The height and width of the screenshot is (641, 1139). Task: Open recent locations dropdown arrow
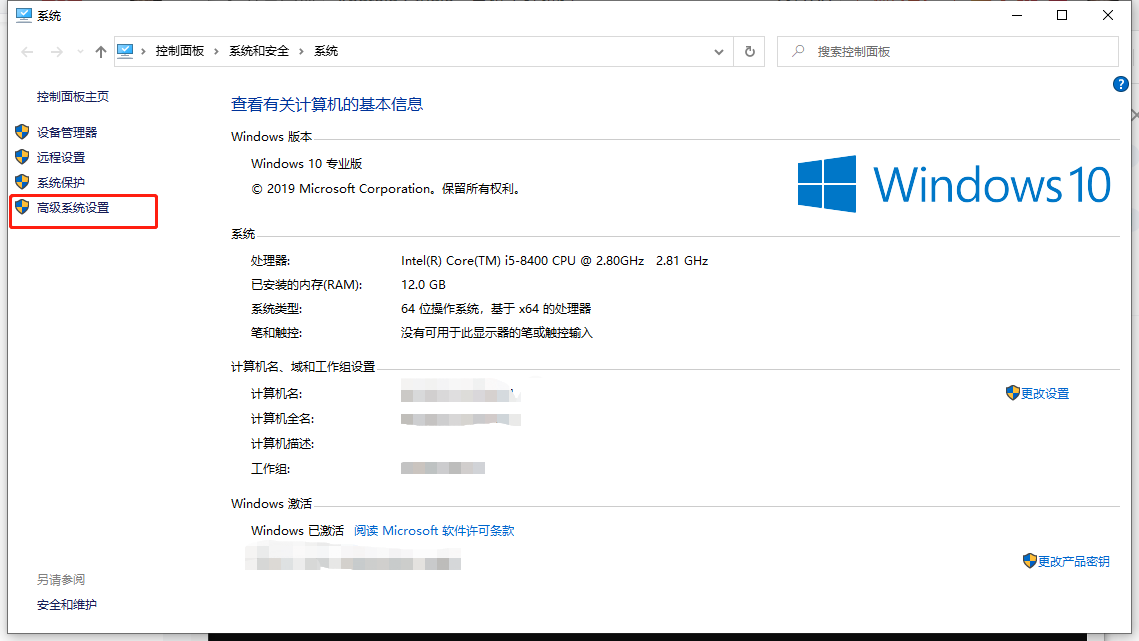[80, 52]
